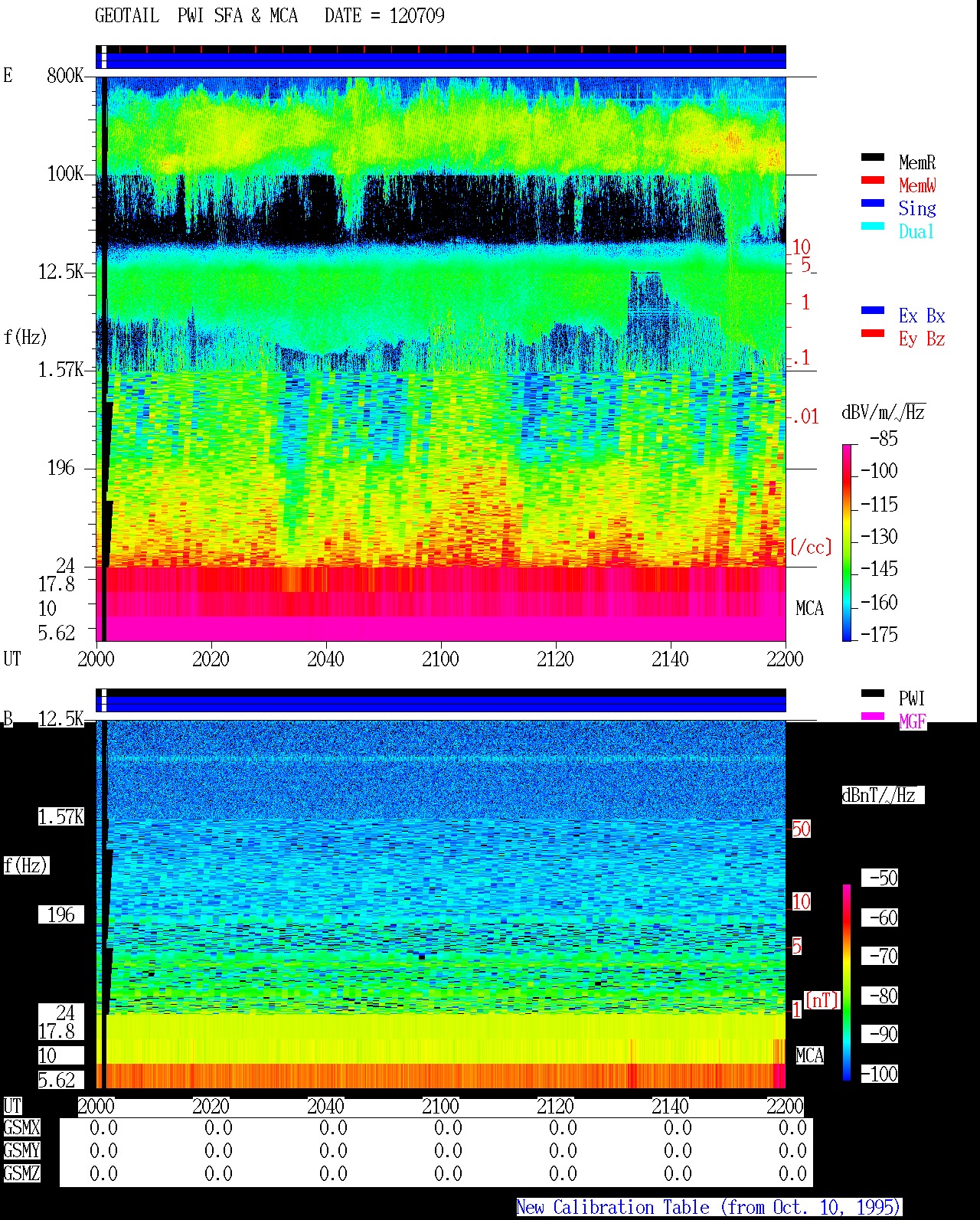
Task: Click the dBV/m electric field color scale bar
Action: click(x=847, y=542)
